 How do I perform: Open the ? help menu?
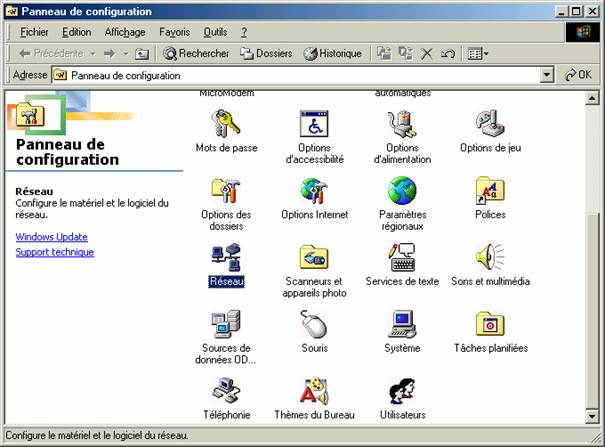pos(244,32)
